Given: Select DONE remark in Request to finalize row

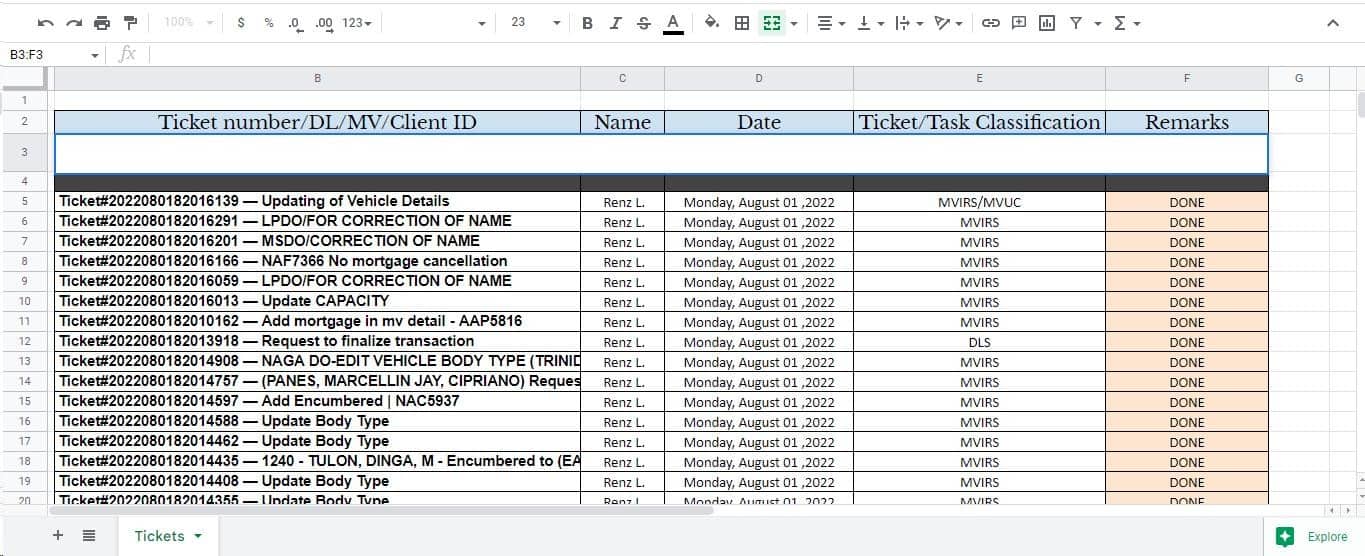Looking at the screenshot, I should pyautogui.click(x=1187, y=341).
